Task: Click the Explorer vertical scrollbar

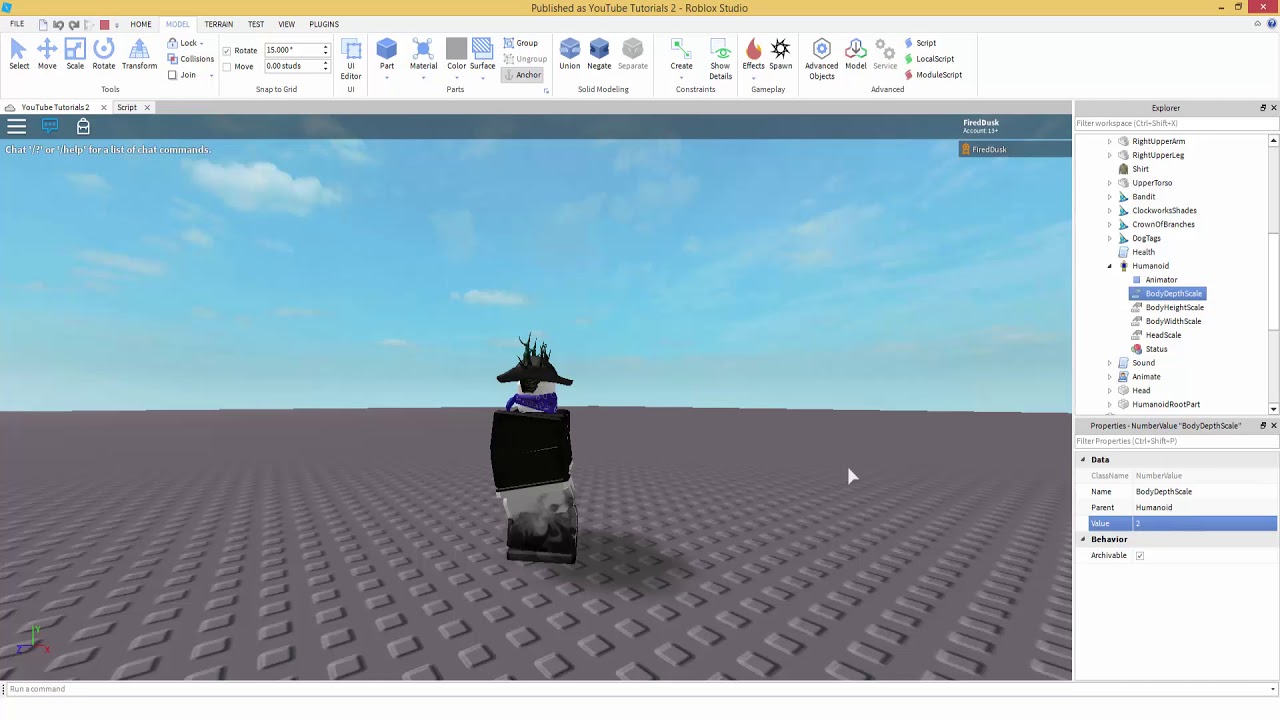Action: pyautogui.click(x=1273, y=280)
